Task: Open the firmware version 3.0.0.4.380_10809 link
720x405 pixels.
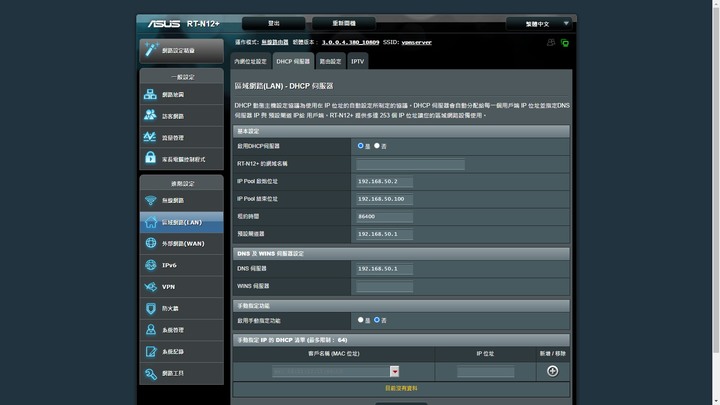Action: pos(350,42)
